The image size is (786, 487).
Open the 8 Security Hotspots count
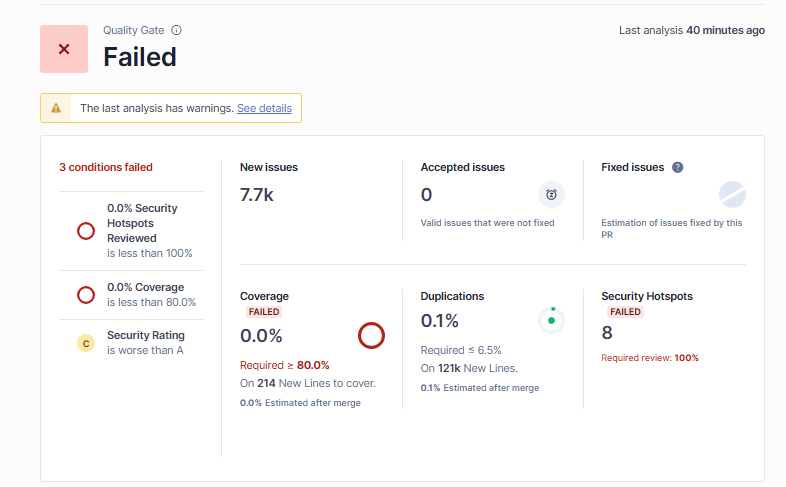click(x=607, y=333)
